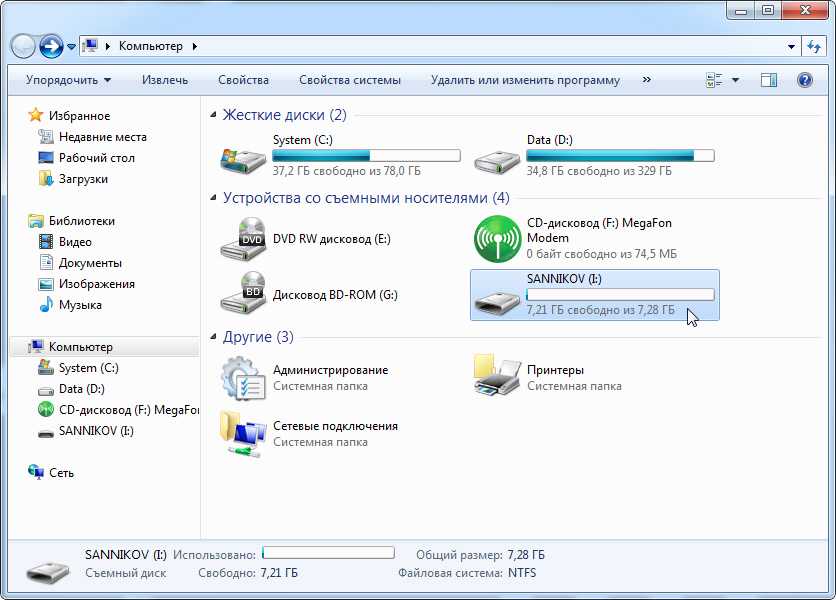The image size is (836, 600).
Task: Select the Дисковод BD-ROM (G:) icon
Action: tap(244, 293)
